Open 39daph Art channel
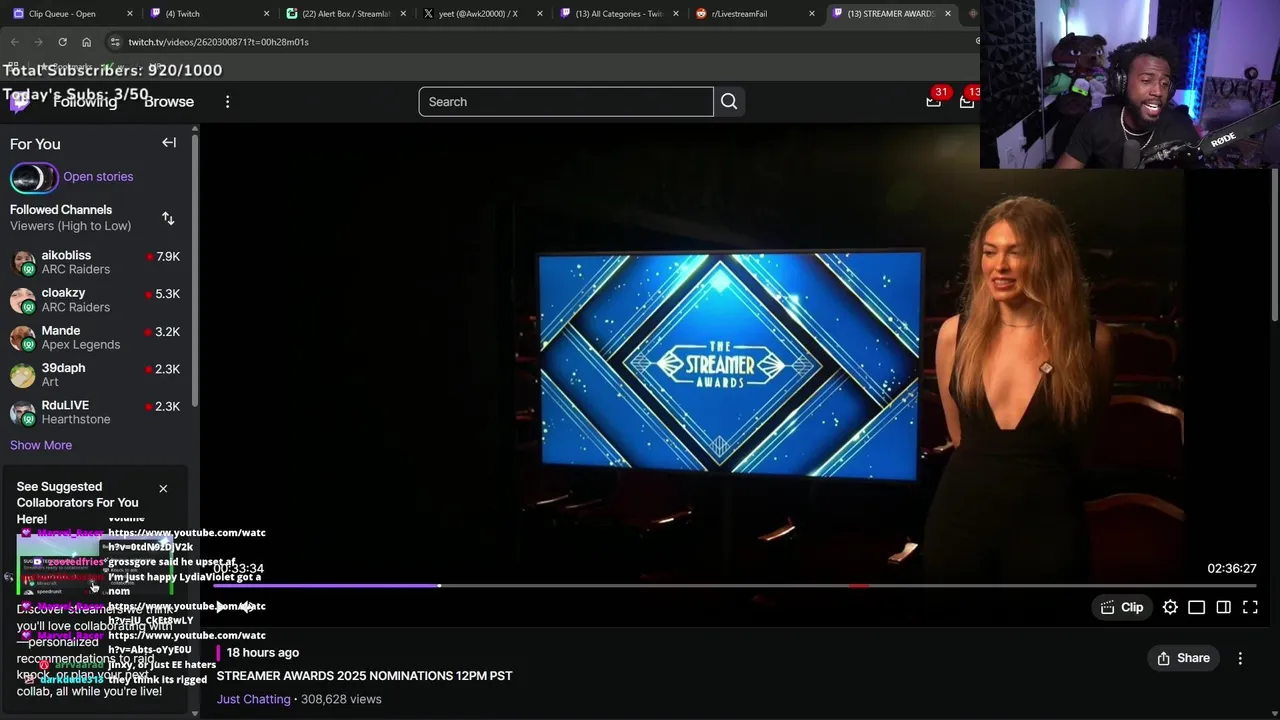 95,375
